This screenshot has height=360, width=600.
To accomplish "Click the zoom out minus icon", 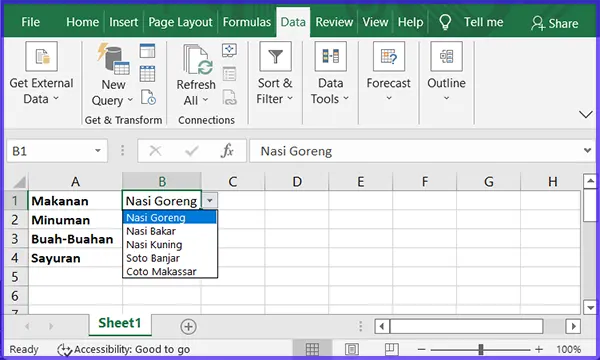I will coord(421,349).
